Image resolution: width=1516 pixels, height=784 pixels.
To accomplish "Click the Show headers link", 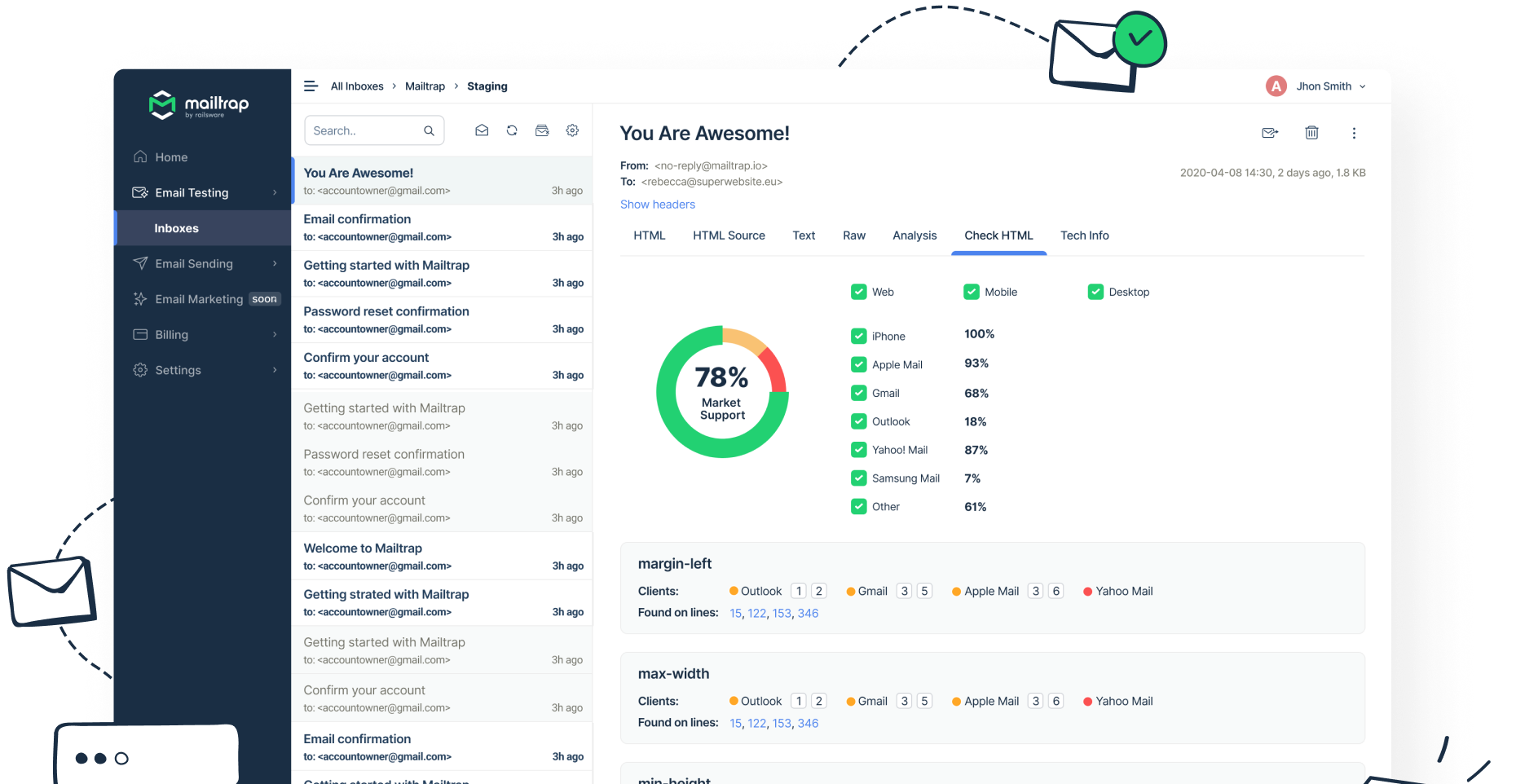I will click(x=657, y=205).
